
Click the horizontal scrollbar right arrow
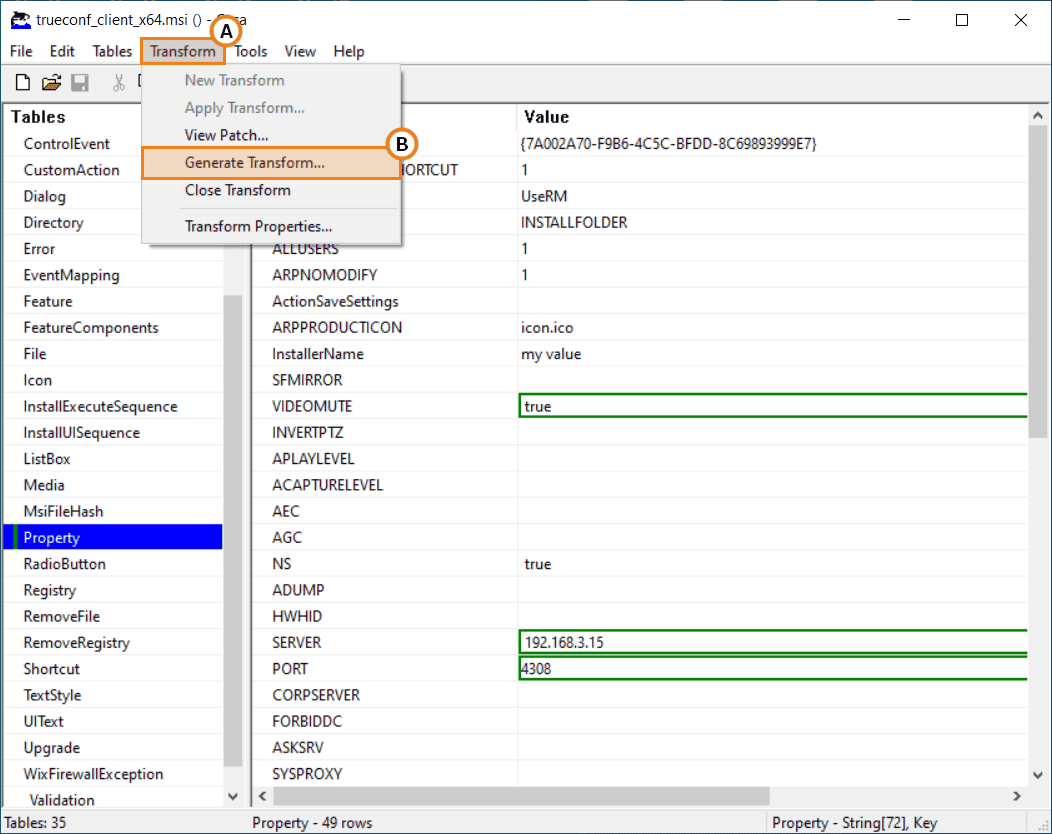click(x=1017, y=796)
